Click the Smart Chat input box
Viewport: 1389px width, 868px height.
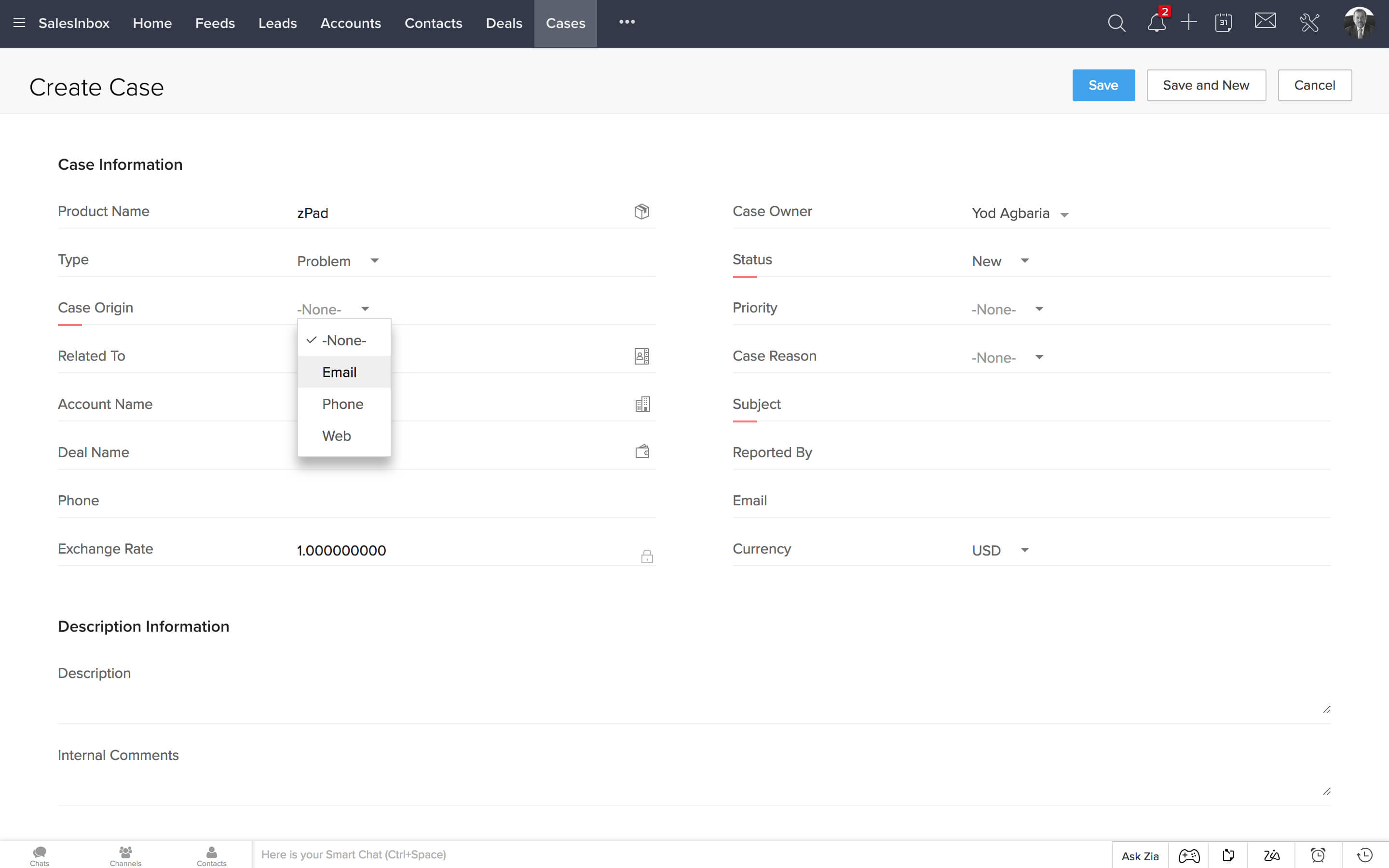[682, 855]
